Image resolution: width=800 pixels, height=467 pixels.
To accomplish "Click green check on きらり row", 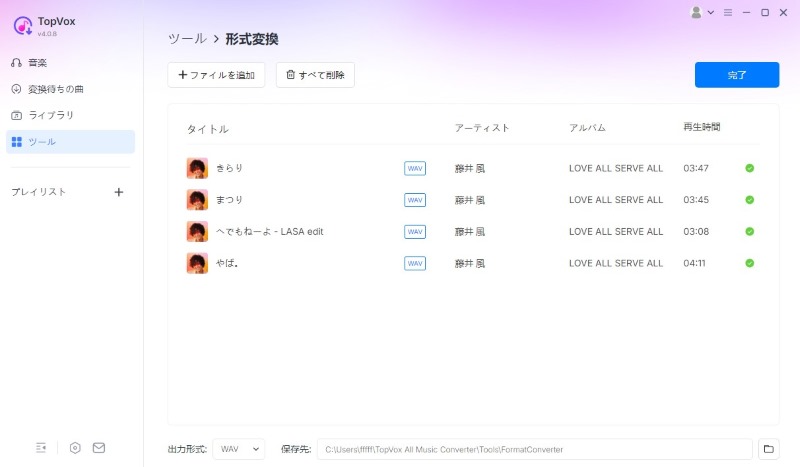I will tap(749, 168).
